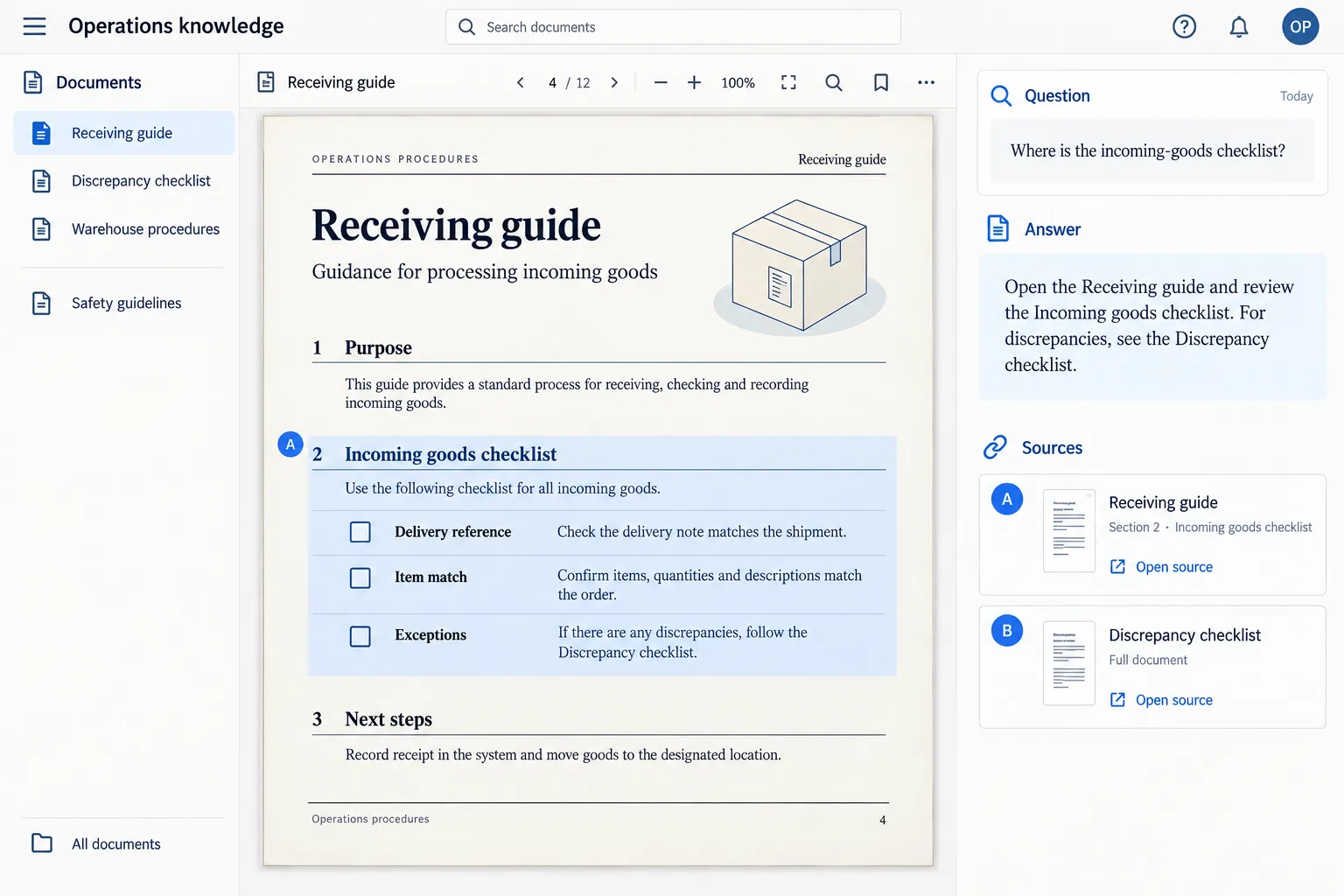Click the 100% zoom level value

tap(738, 82)
